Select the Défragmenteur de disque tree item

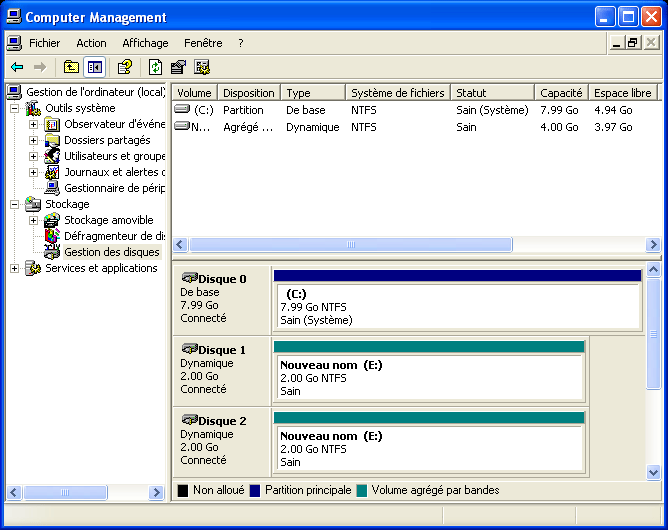(x=114, y=236)
